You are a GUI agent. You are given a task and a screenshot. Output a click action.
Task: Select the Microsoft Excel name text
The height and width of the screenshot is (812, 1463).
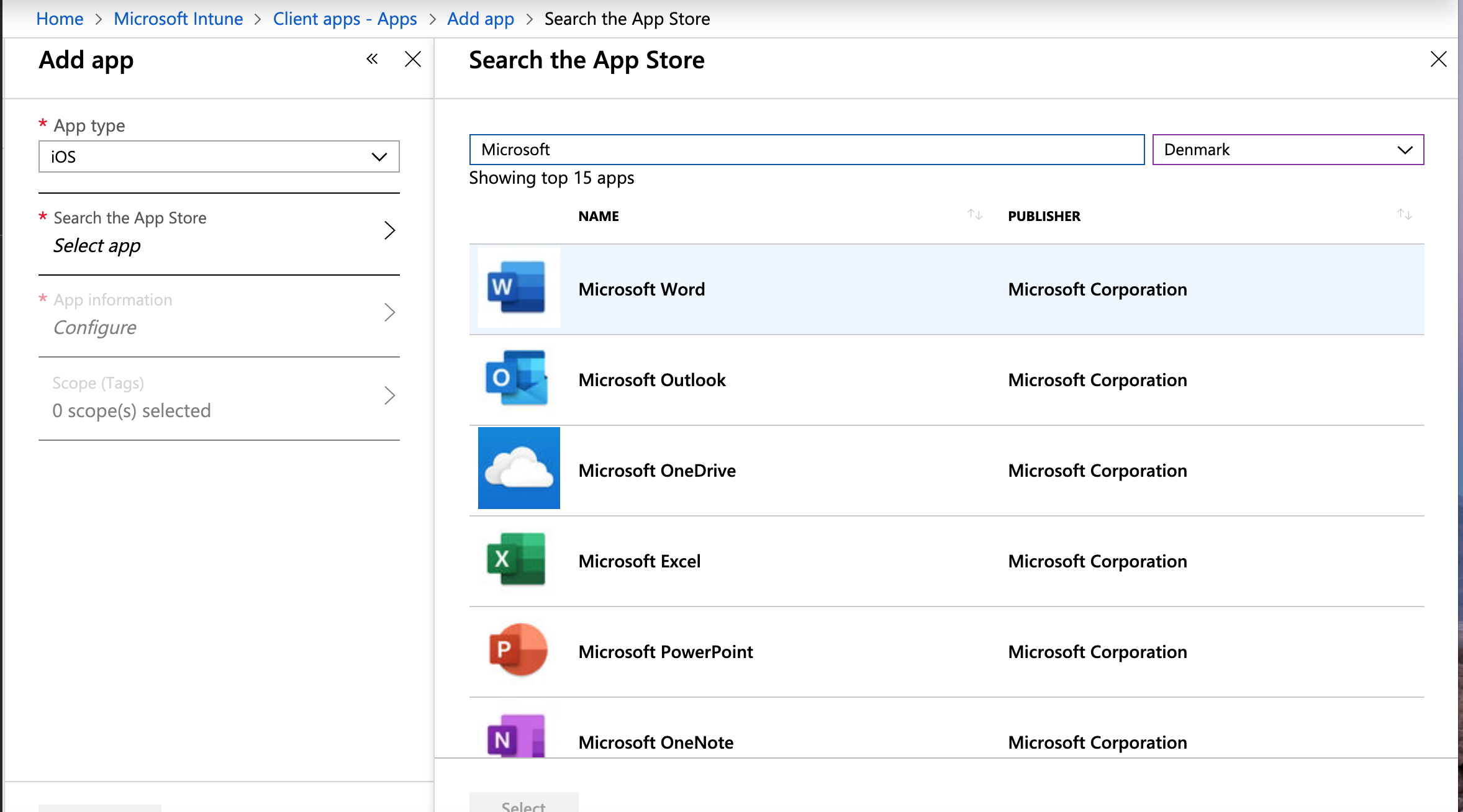640,561
